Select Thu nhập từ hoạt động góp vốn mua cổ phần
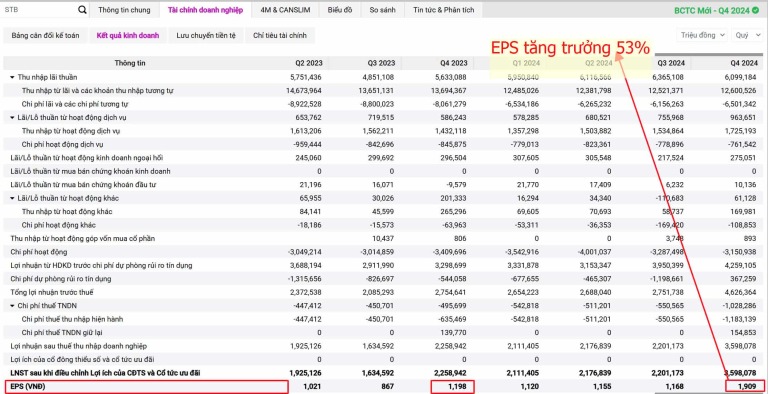The width and height of the screenshot is (768, 394). 82,239
